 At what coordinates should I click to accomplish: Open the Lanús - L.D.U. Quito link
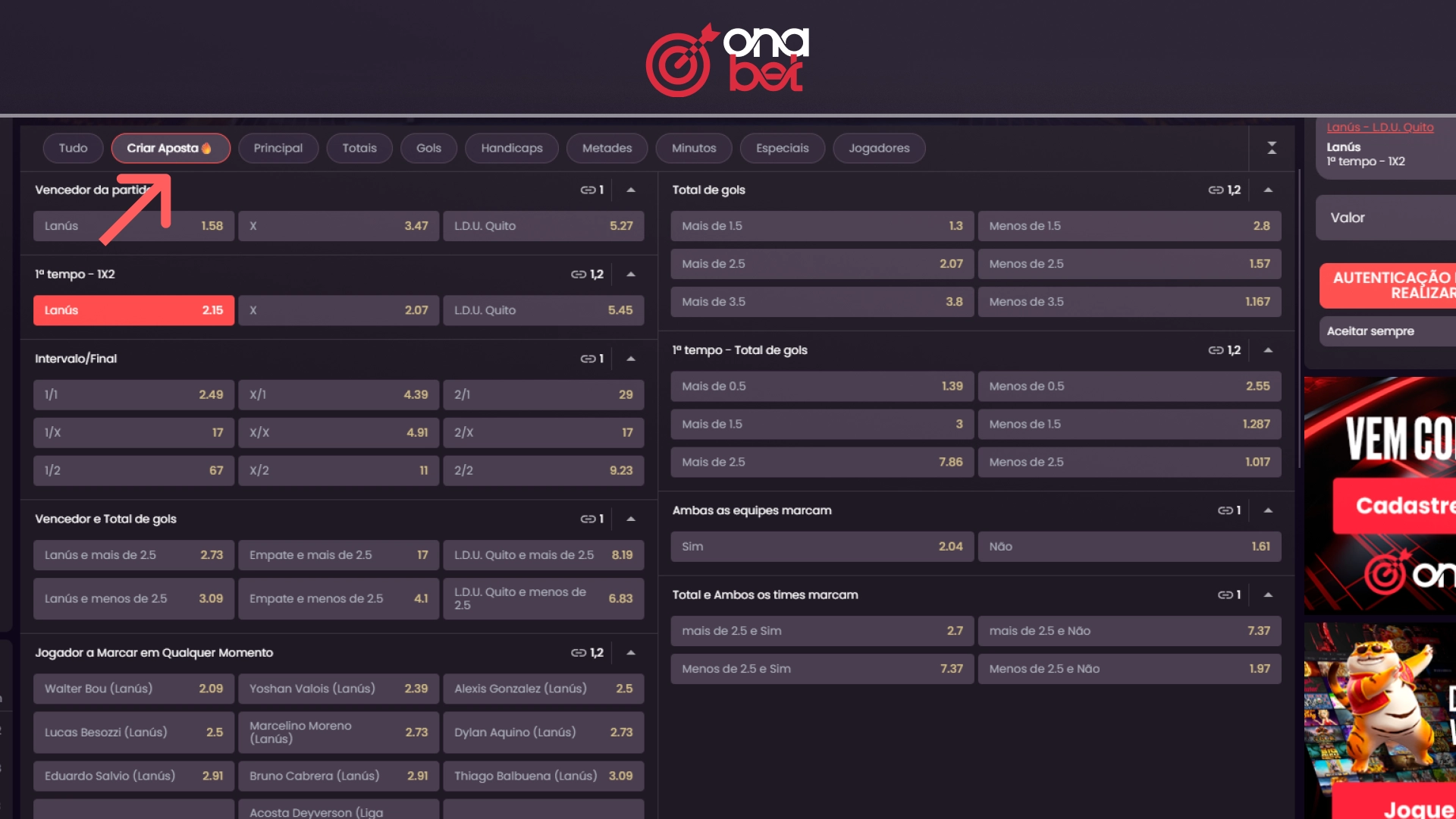[1380, 127]
